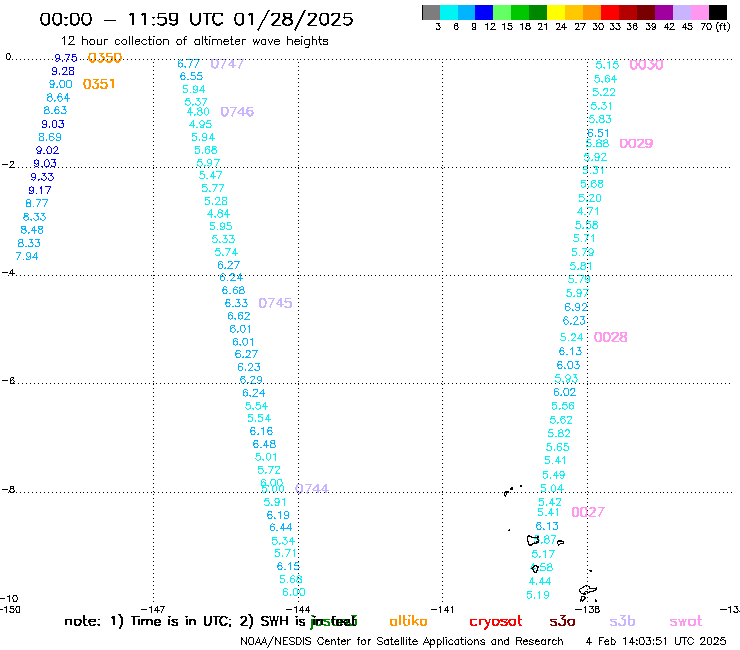Click the lavender time label '0747'

coord(227,64)
